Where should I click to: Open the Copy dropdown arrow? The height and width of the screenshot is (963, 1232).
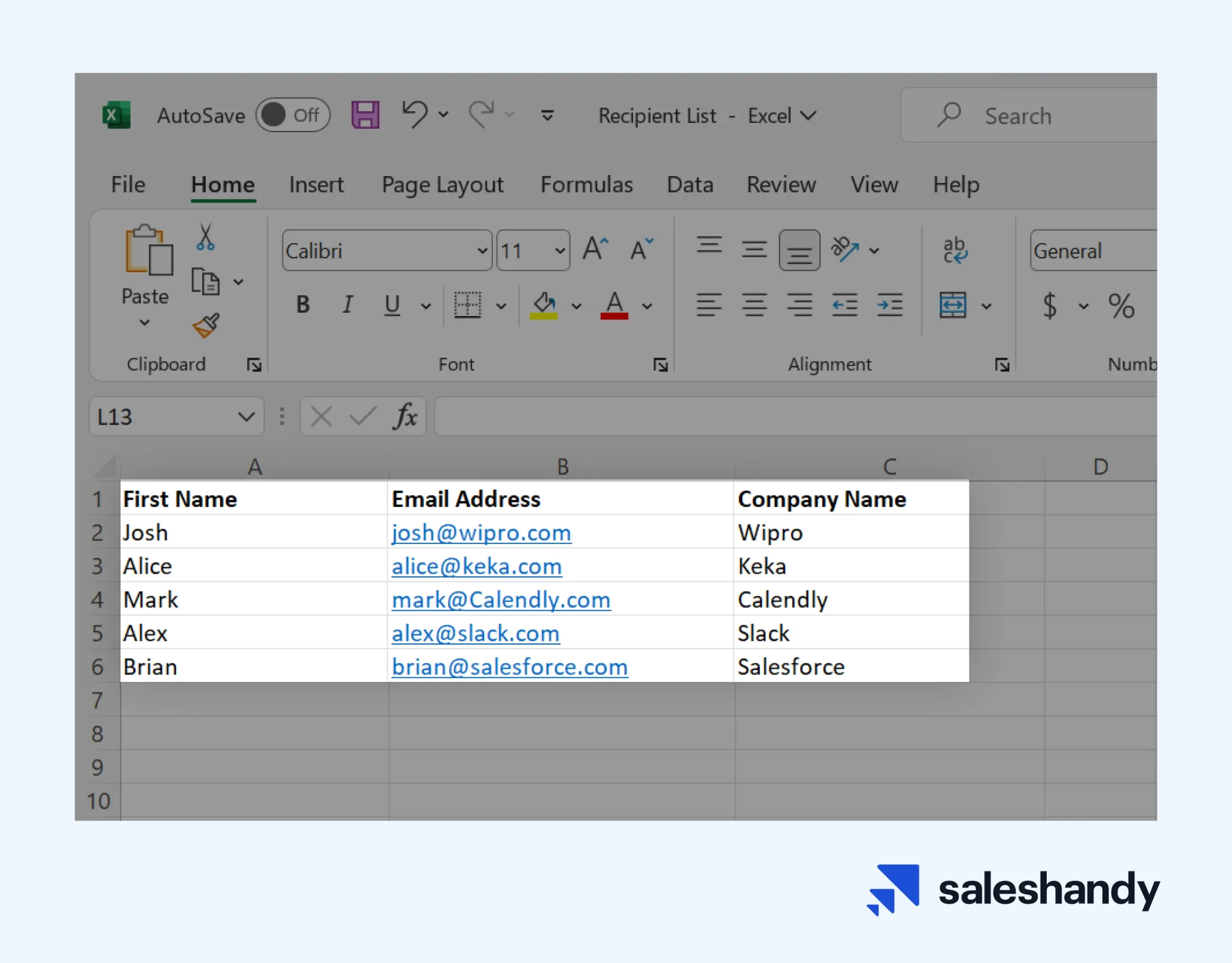[239, 282]
